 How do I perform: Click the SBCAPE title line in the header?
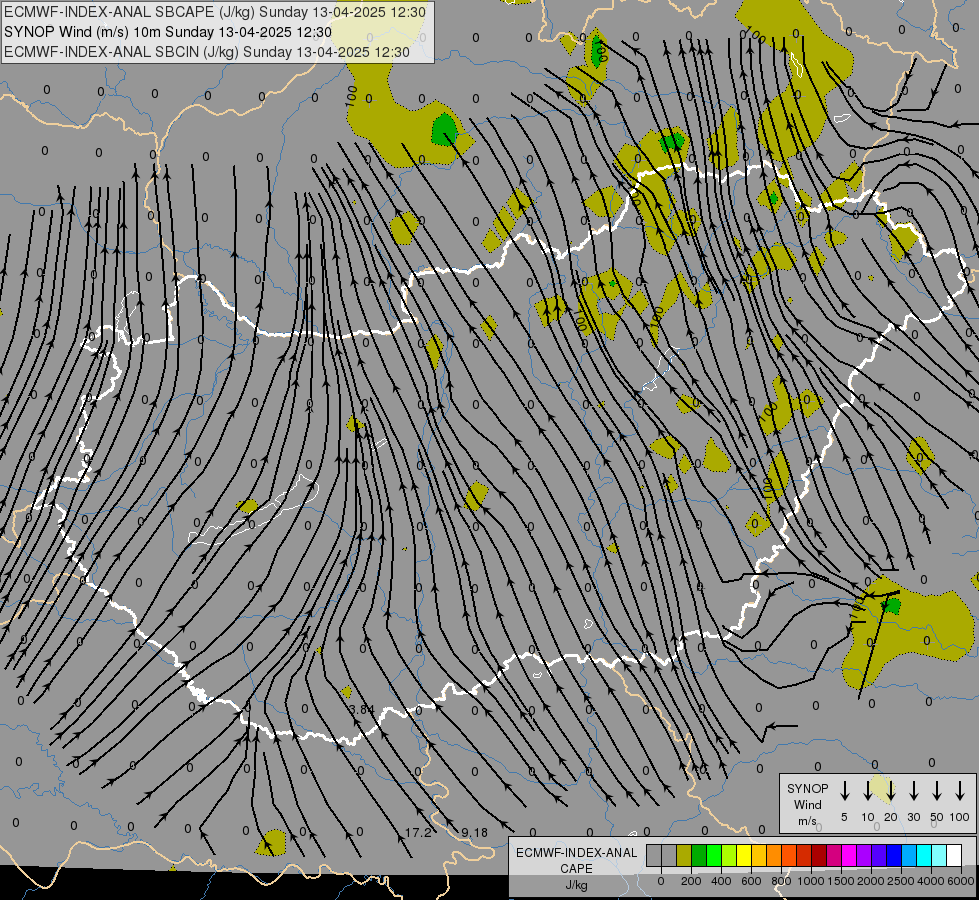pyautogui.click(x=215, y=12)
